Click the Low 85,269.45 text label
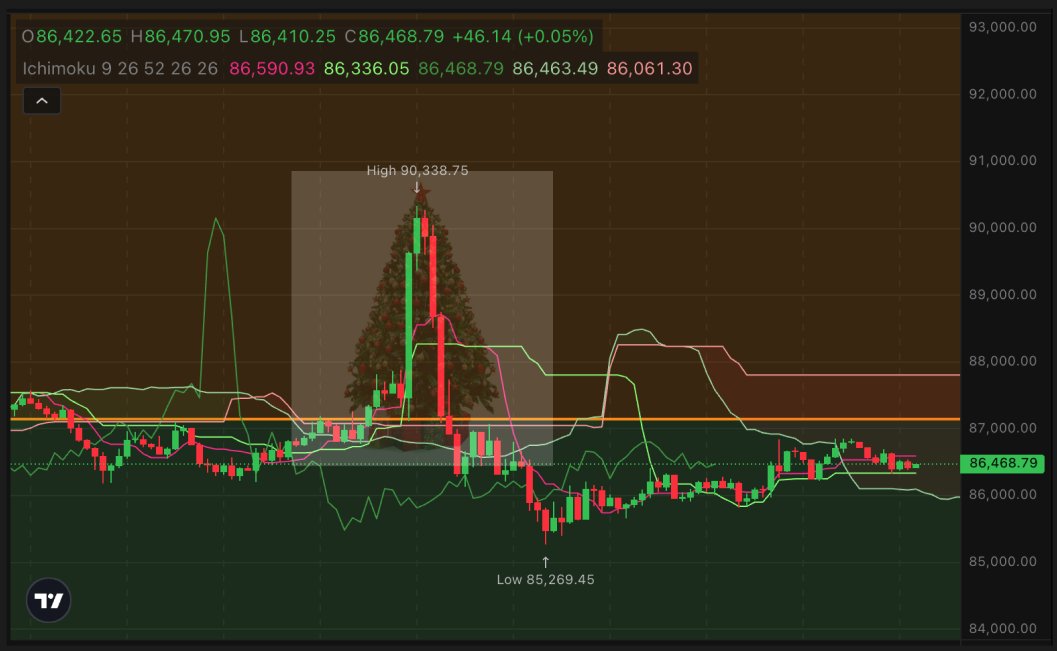Image resolution: width=1057 pixels, height=651 pixels. (545, 578)
